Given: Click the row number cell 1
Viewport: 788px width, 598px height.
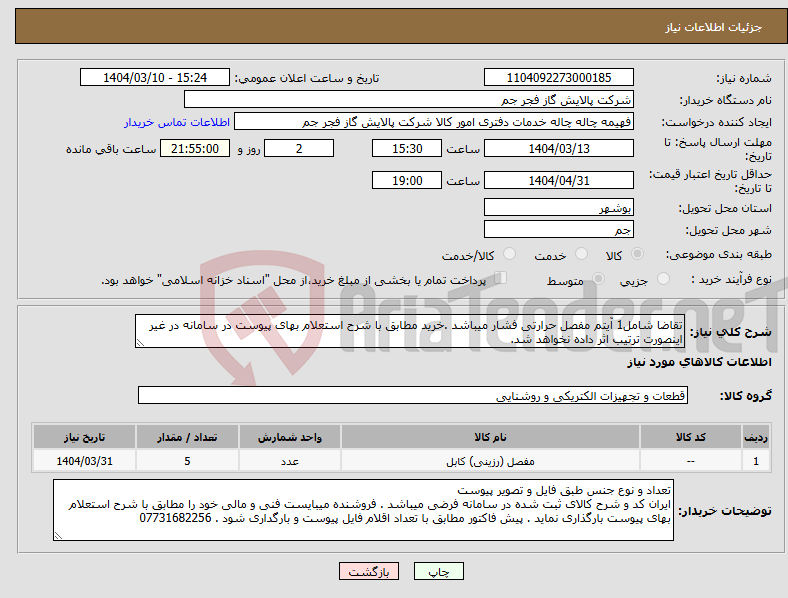Looking at the screenshot, I should click(755, 461).
